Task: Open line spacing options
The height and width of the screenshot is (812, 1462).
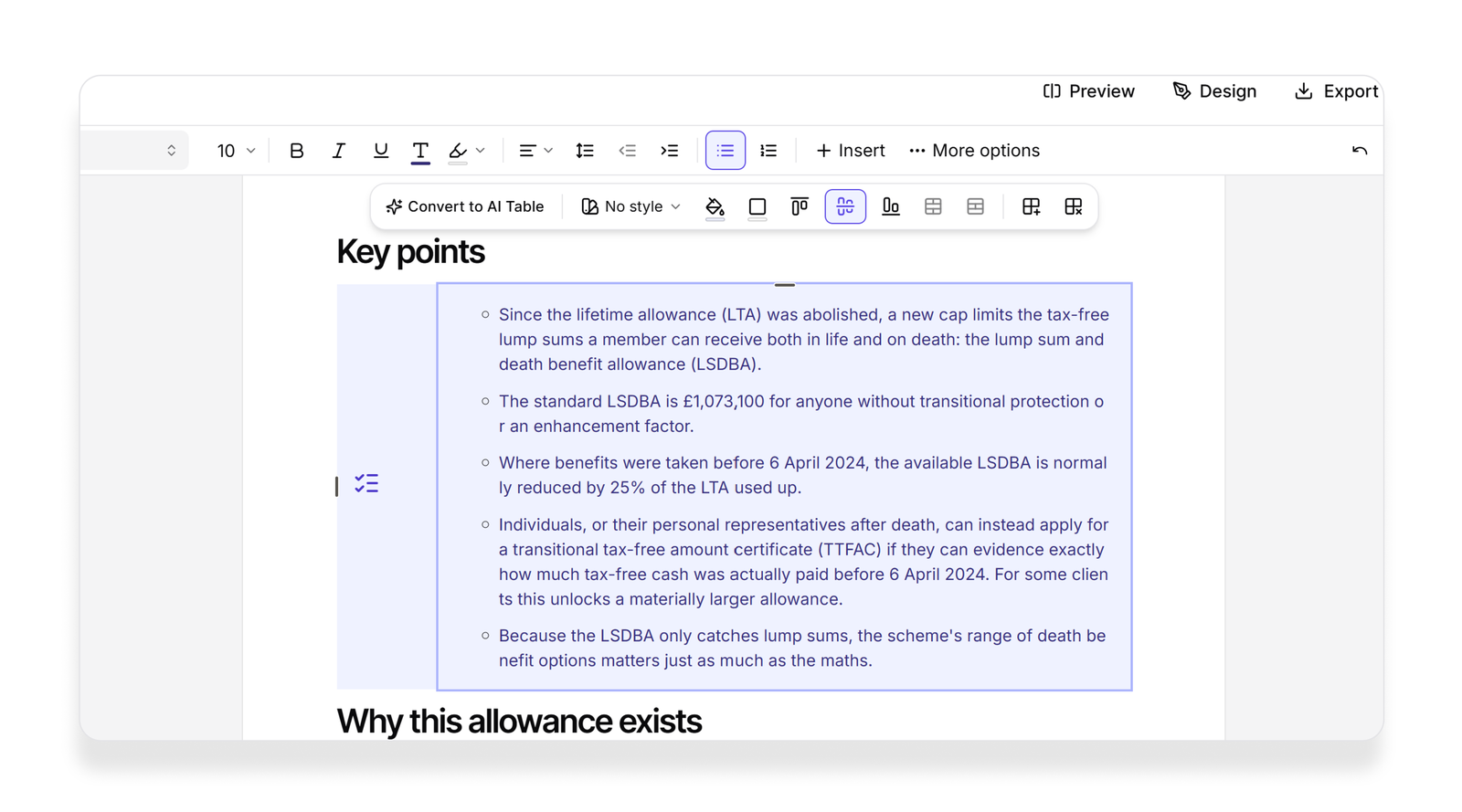Action: click(585, 151)
